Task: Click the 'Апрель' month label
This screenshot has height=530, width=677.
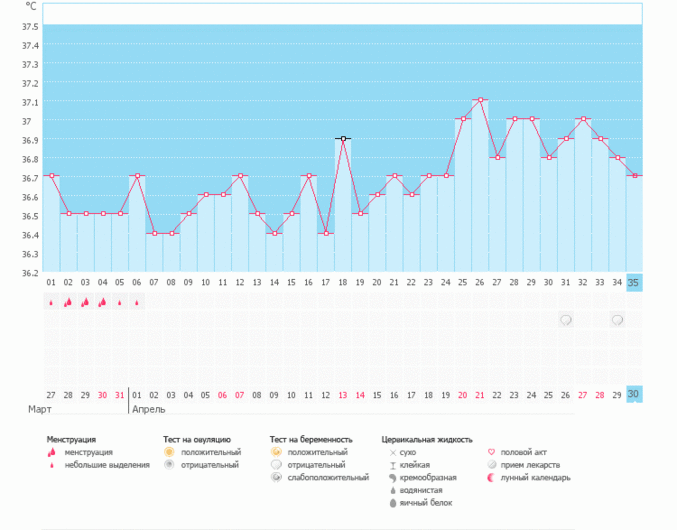Action: click(x=149, y=410)
